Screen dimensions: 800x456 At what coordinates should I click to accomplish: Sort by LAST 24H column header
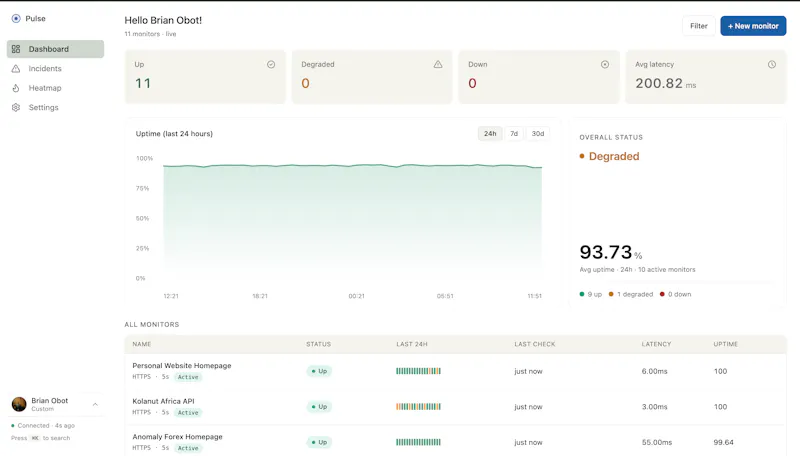(412, 344)
